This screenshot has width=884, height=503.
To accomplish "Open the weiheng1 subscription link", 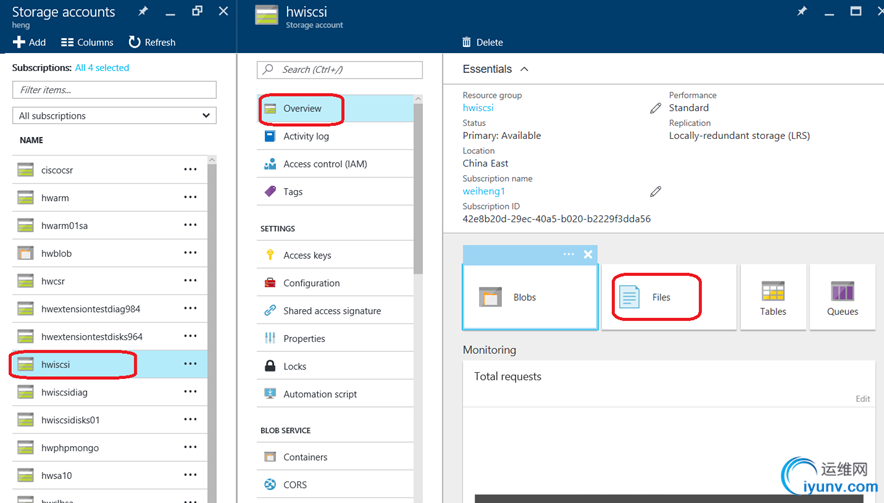I will 484,191.
